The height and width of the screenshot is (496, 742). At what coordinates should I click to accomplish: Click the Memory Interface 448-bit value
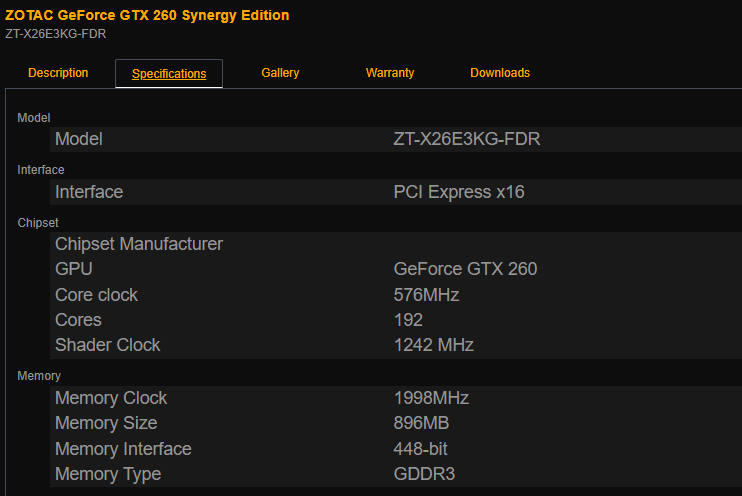click(421, 449)
